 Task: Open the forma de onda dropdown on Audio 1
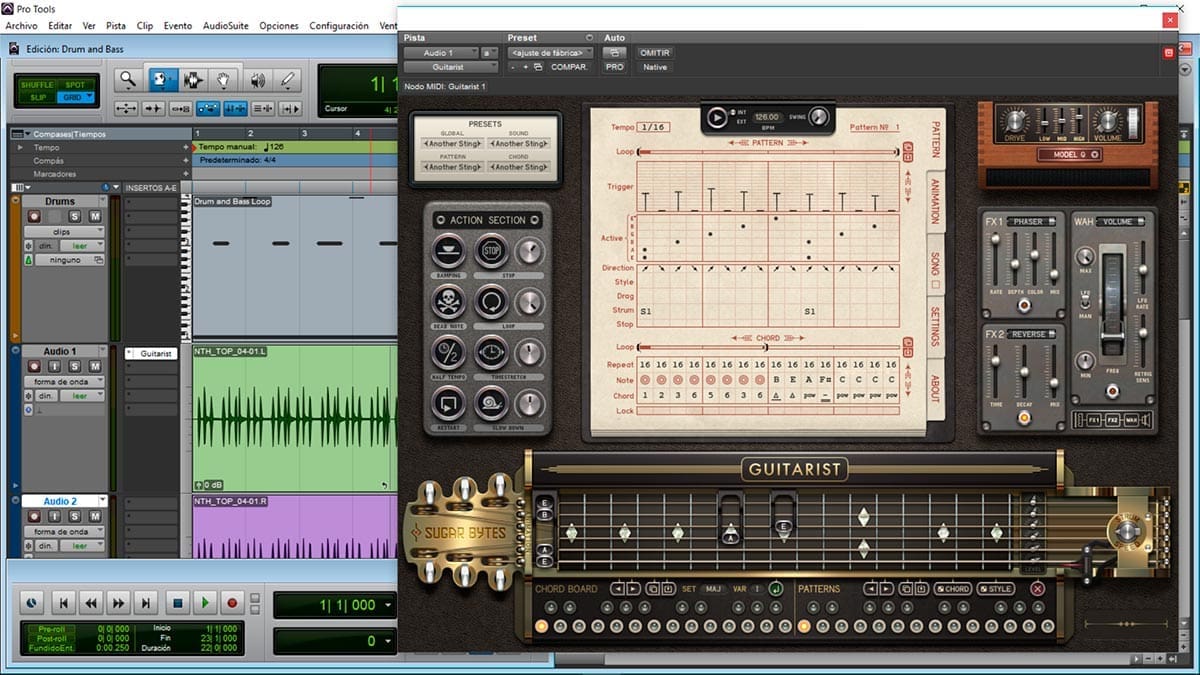click(63, 382)
